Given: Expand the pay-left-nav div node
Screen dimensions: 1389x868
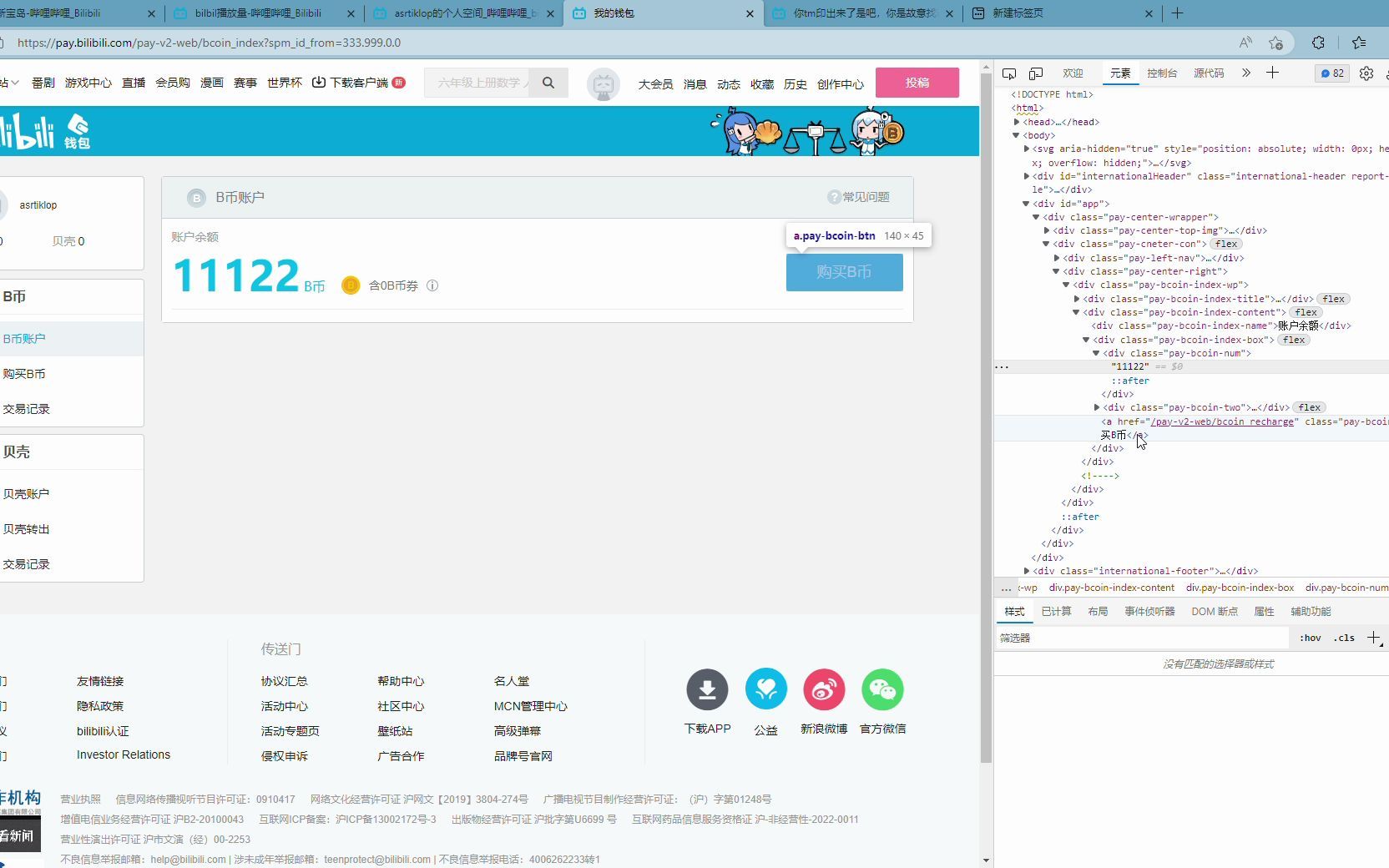Looking at the screenshot, I should coord(1057,258).
